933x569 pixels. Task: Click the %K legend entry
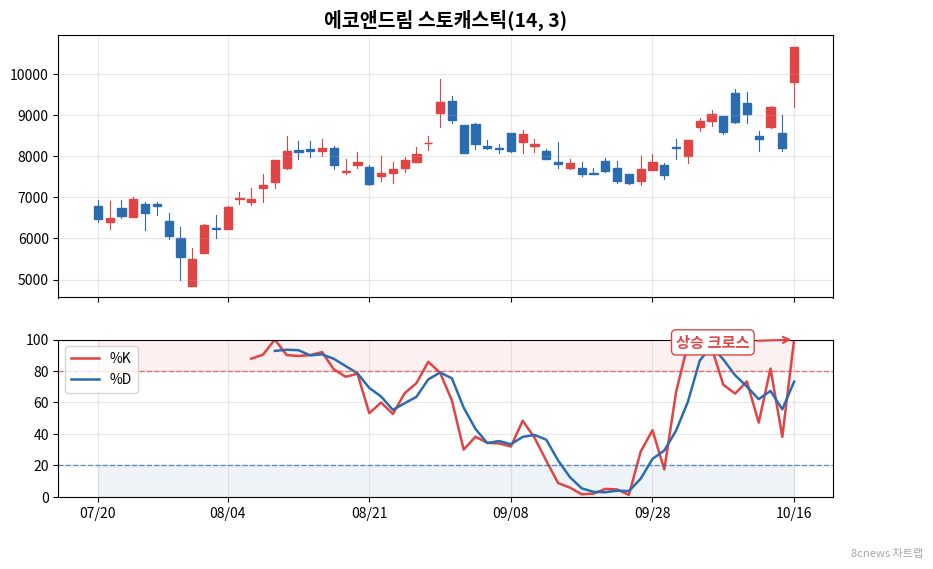[101, 358]
